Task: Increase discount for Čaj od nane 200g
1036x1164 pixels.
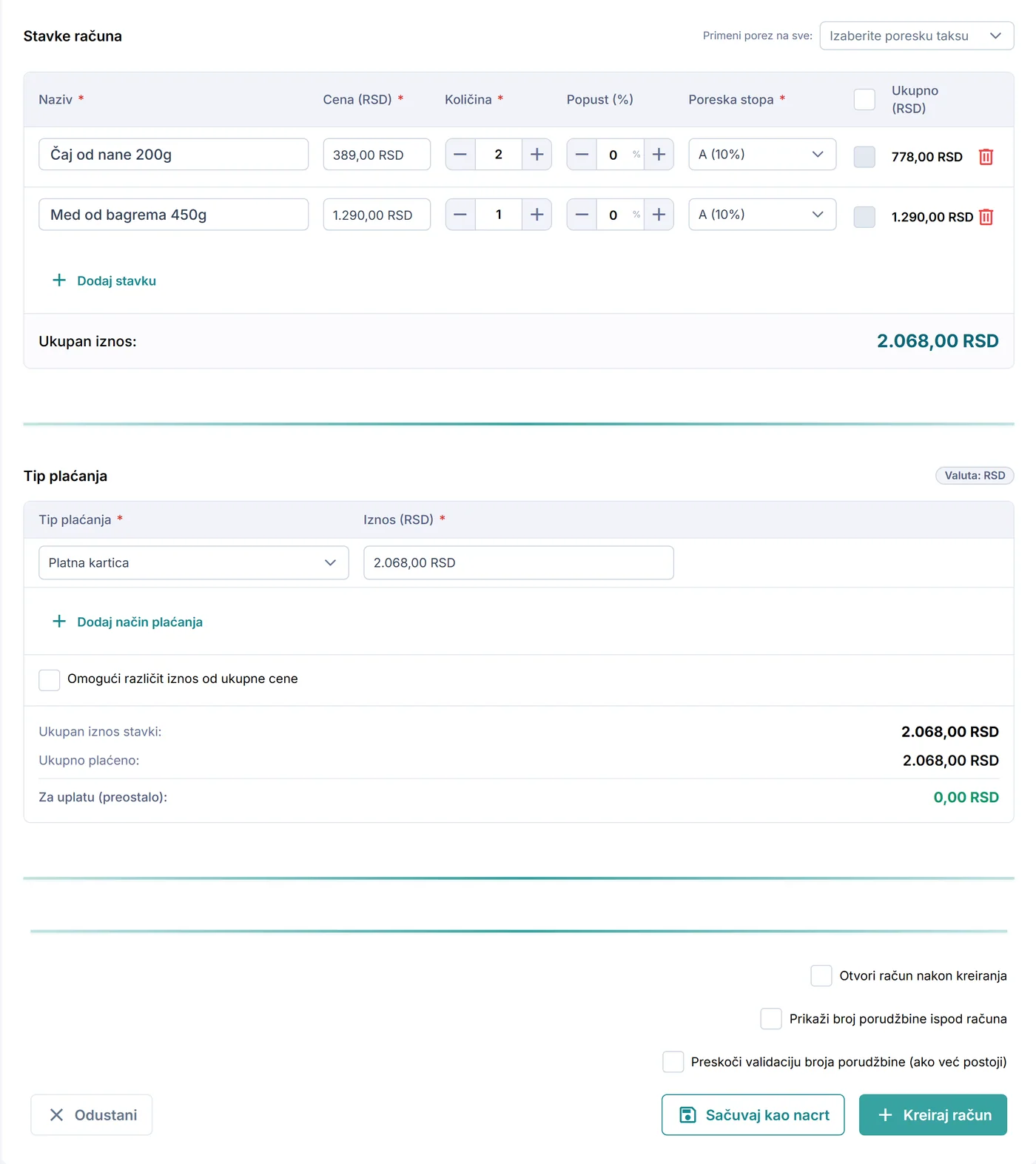Action: [x=659, y=154]
